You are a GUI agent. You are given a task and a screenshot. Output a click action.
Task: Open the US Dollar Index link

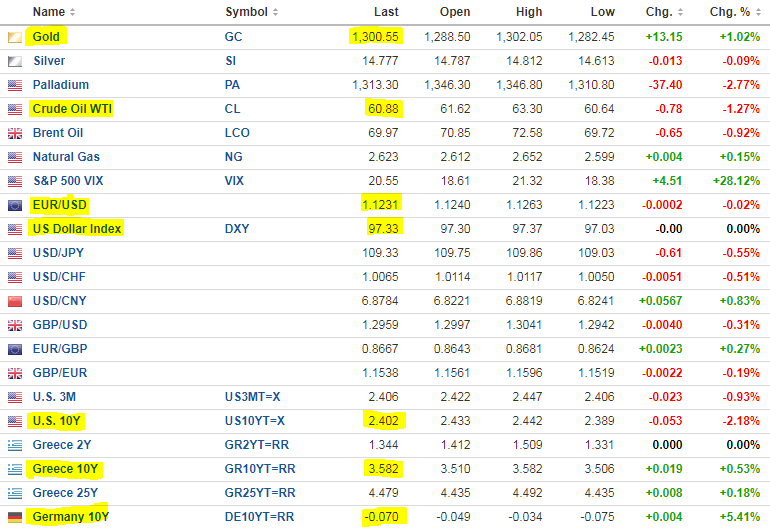point(77,229)
